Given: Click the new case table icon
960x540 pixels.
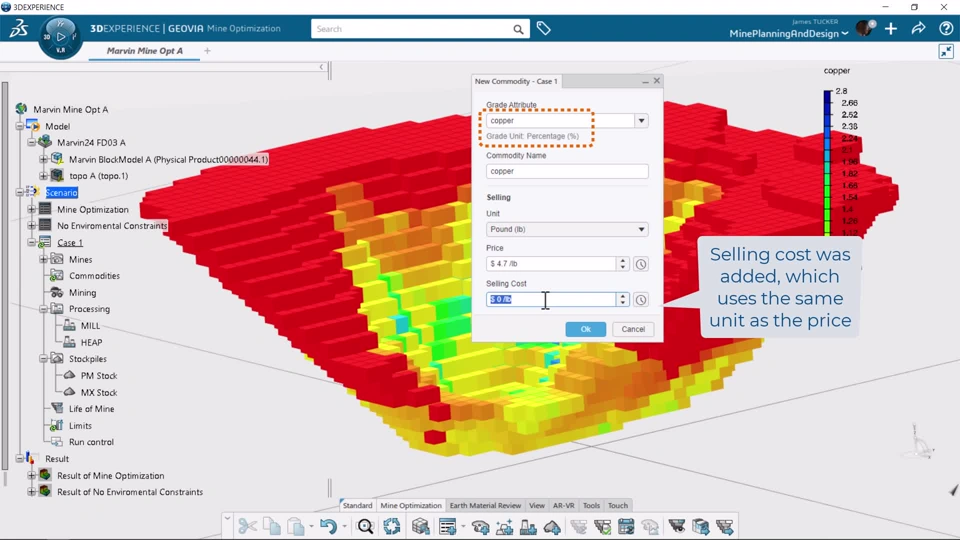Looking at the screenshot, I should tap(448, 526).
